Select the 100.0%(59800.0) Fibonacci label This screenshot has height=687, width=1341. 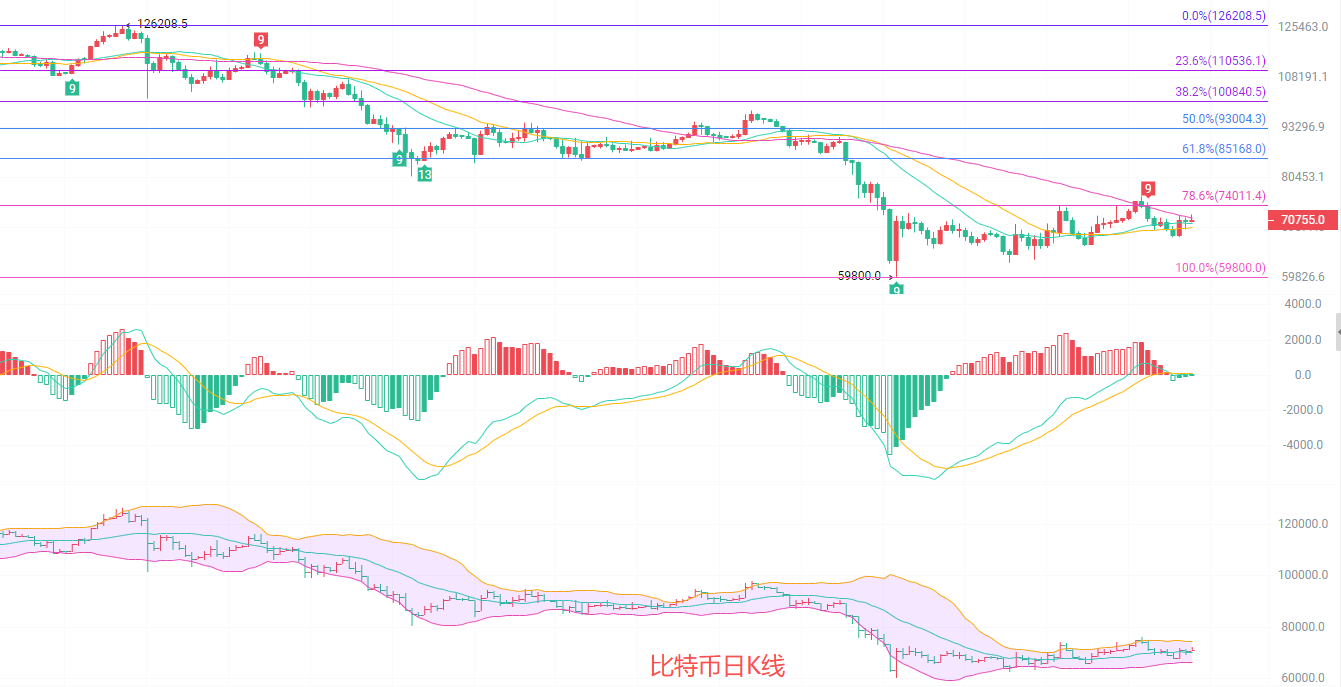(1220, 268)
